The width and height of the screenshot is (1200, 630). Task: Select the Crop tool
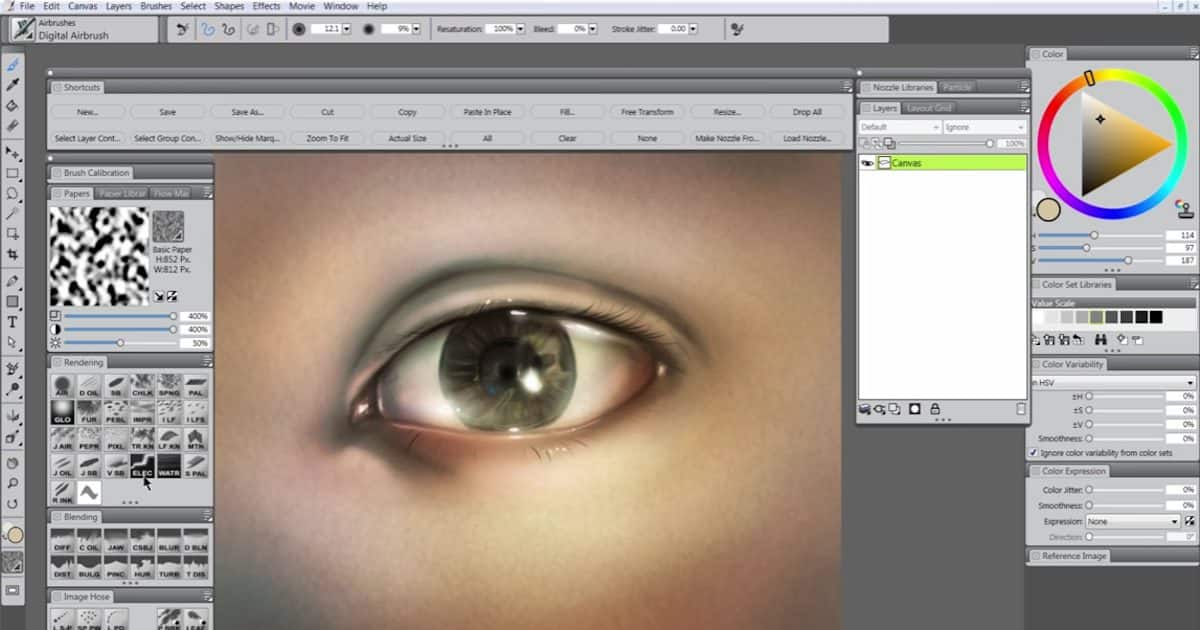[x=13, y=255]
